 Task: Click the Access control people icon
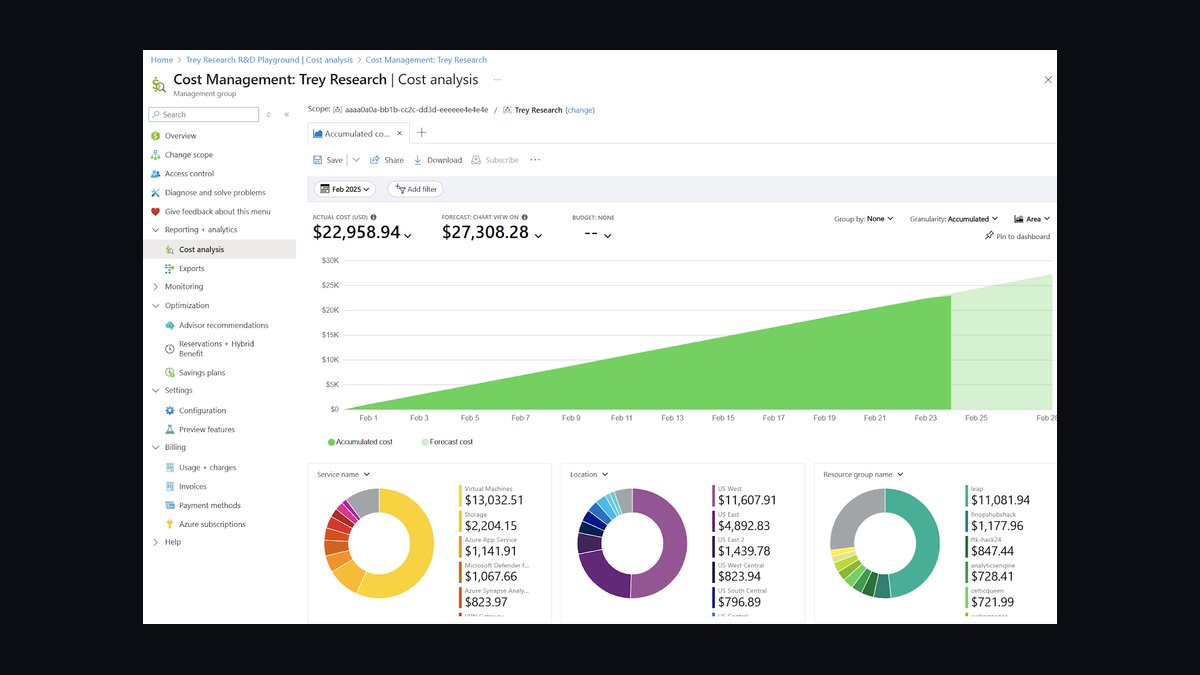155,174
